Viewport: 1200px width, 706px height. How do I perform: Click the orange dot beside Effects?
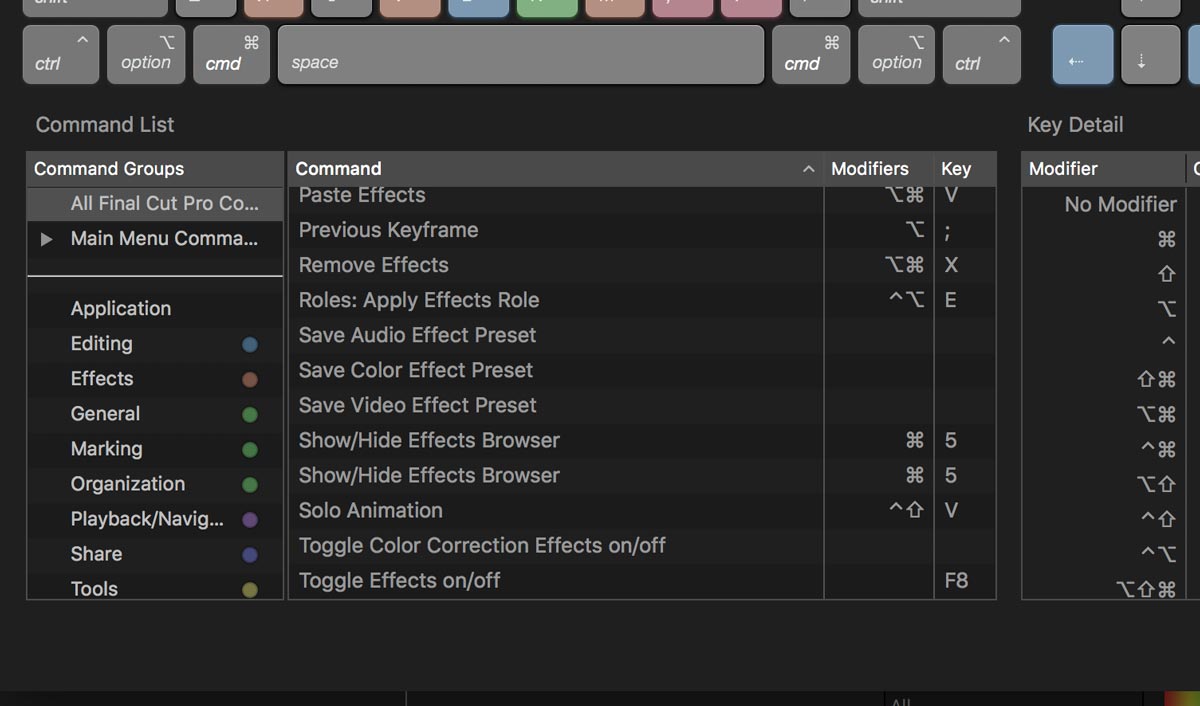coord(250,379)
